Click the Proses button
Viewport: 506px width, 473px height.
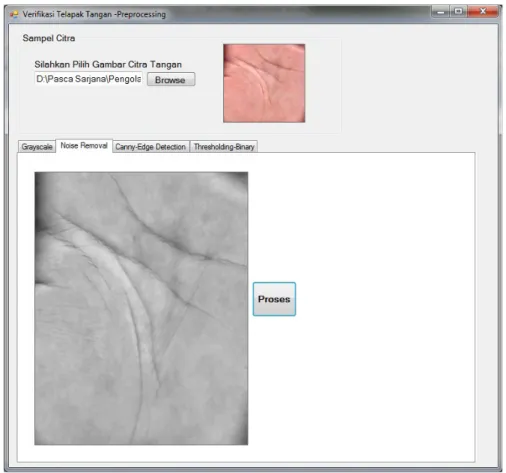[274, 299]
